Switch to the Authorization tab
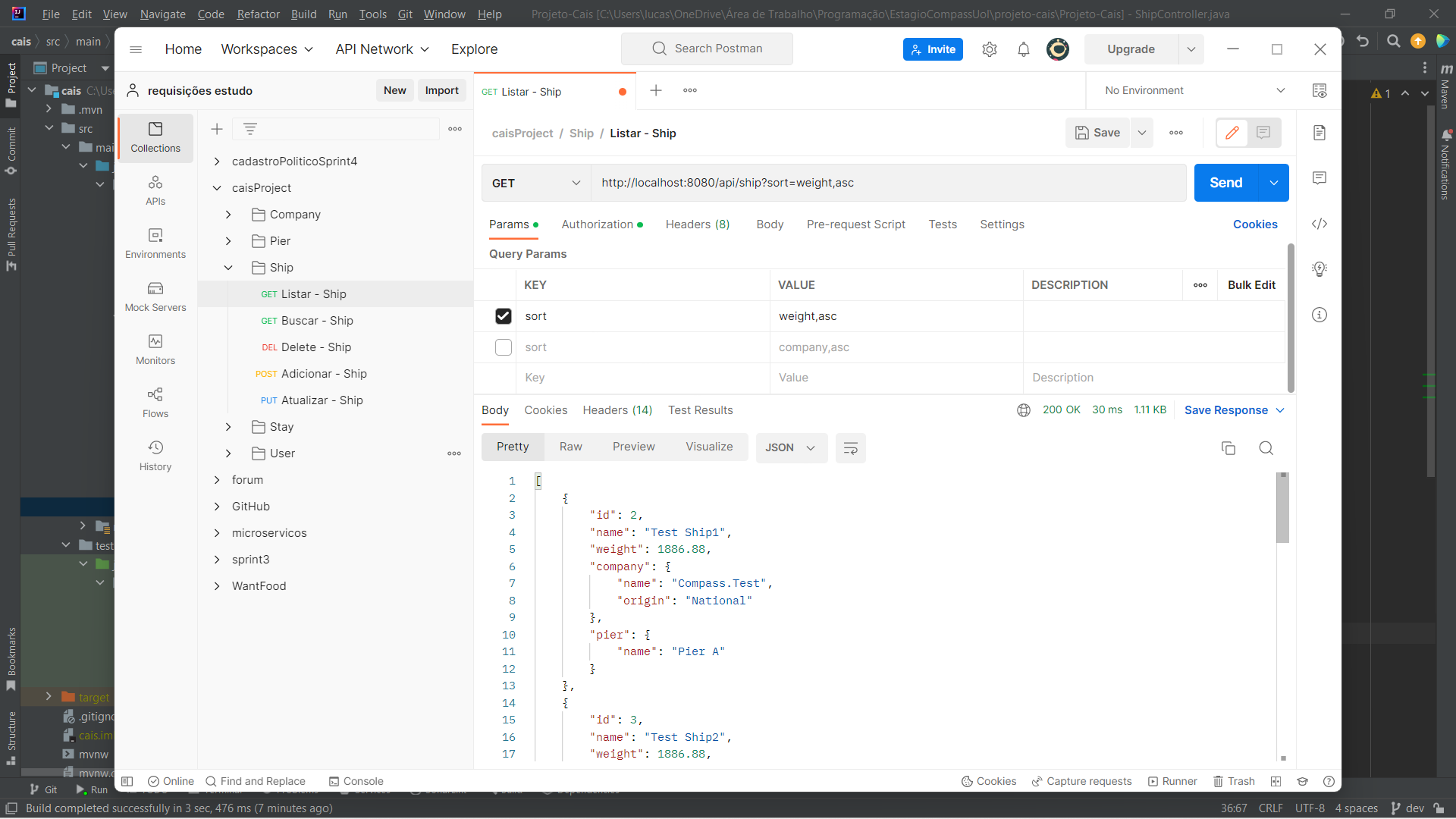The height and width of the screenshot is (819, 1456). click(x=597, y=224)
